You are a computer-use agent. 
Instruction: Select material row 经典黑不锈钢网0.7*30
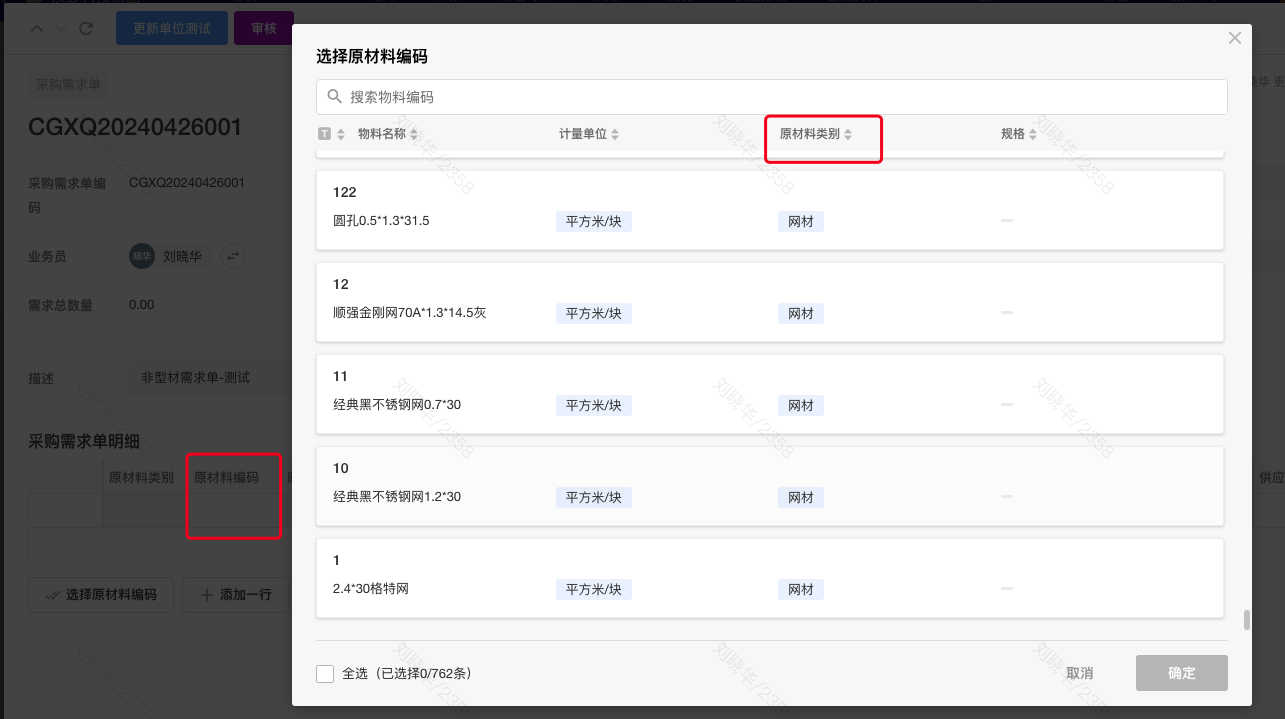770,394
